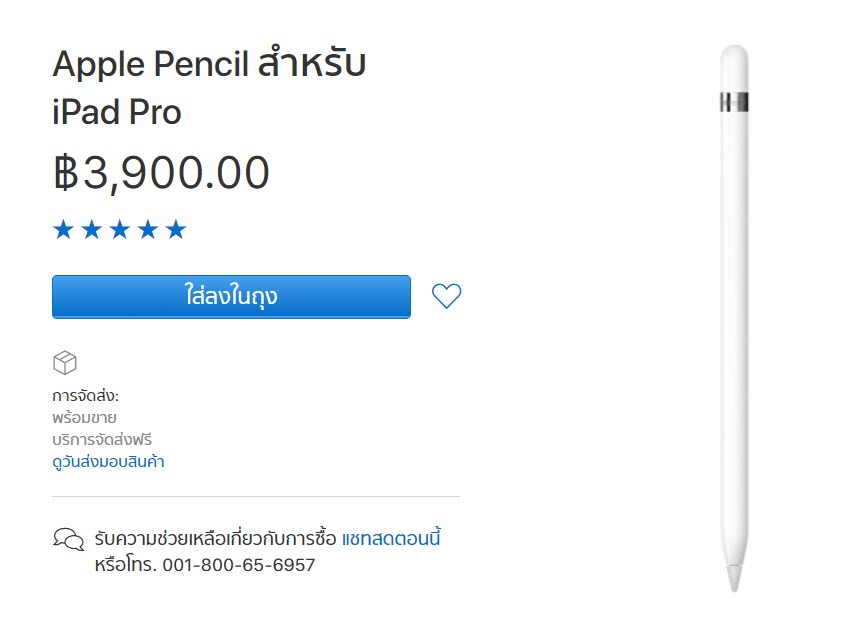Screen dimensions: 856x639
Task: Select the second rating star
Action: (90, 228)
